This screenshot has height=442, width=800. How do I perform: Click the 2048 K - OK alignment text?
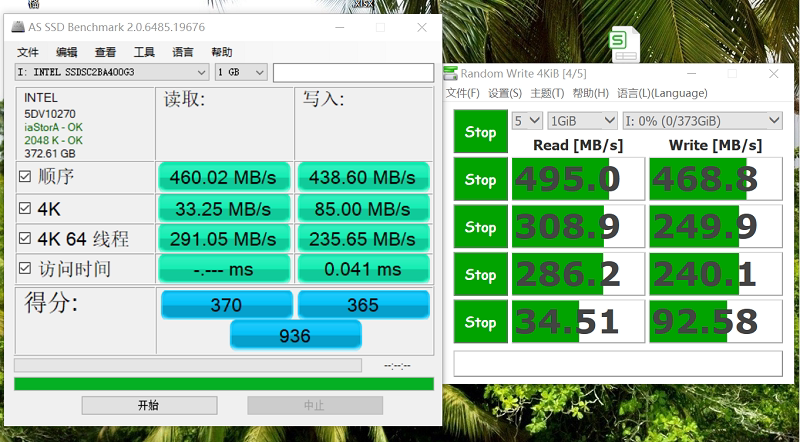click(53, 140)
